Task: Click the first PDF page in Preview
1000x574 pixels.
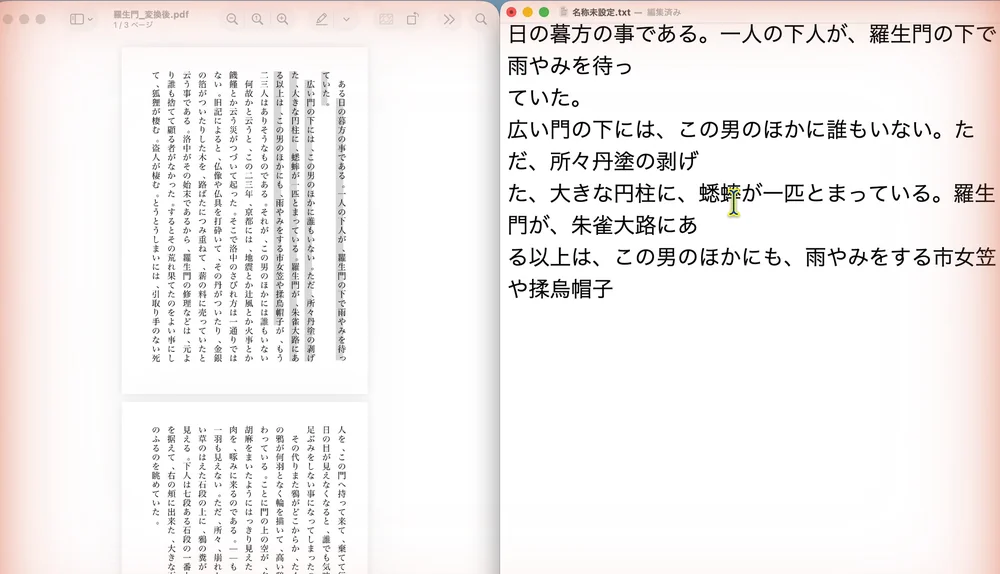Action: [244, 220]
